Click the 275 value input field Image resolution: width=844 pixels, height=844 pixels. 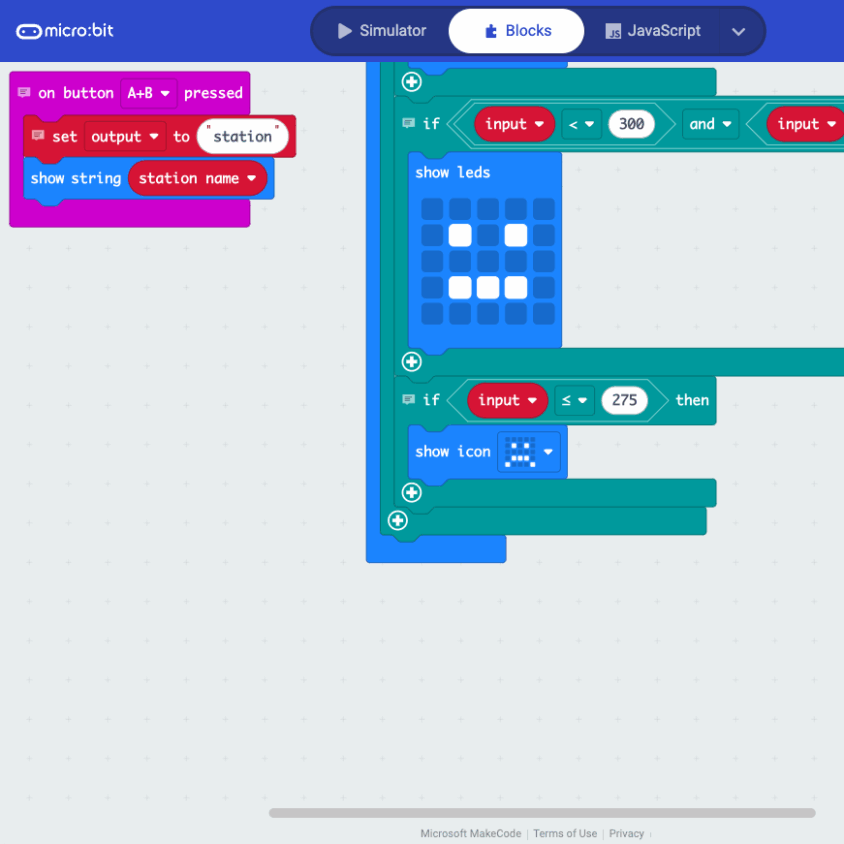(x=624, y=400)
